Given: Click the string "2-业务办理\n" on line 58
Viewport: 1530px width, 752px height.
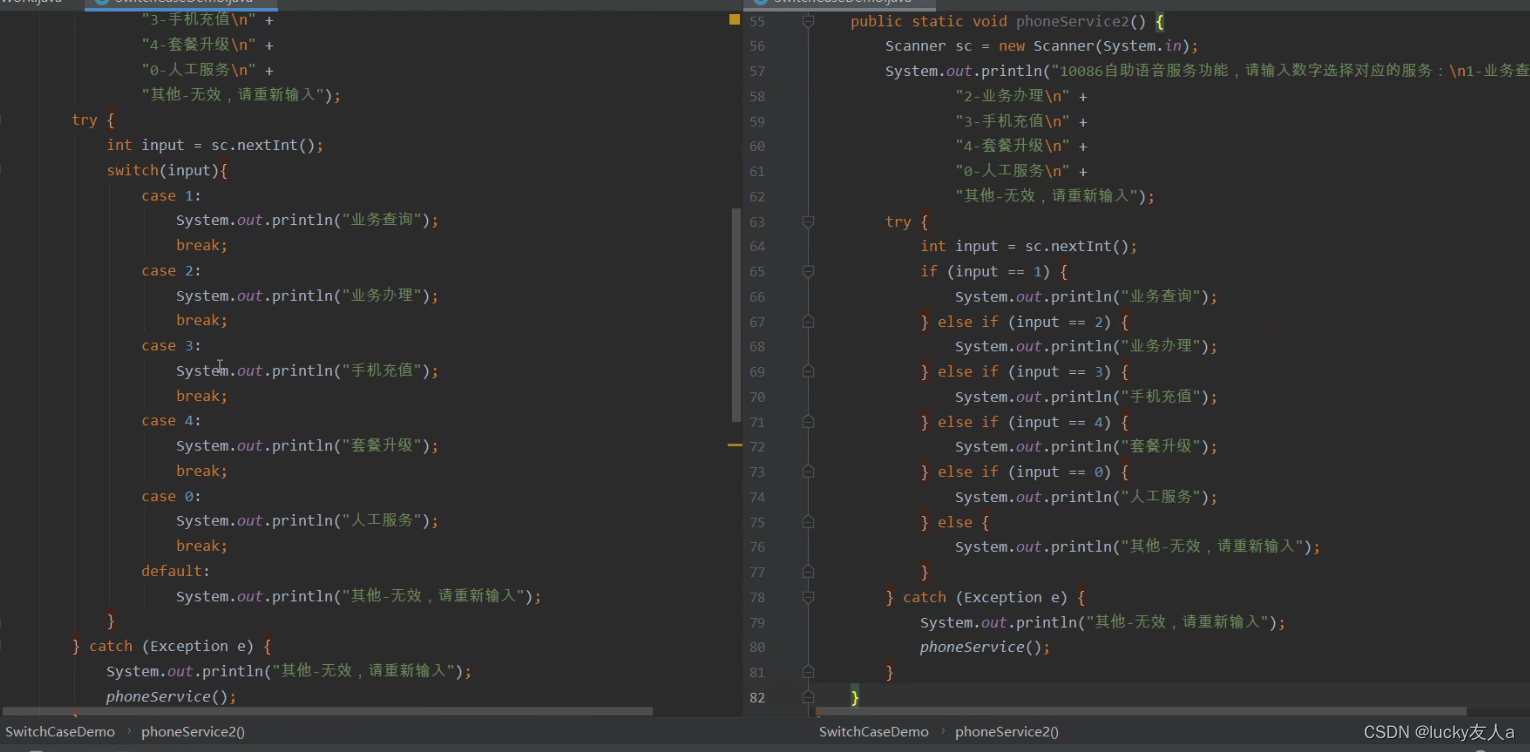Looking at the screenshot, I should (1012, 96).
